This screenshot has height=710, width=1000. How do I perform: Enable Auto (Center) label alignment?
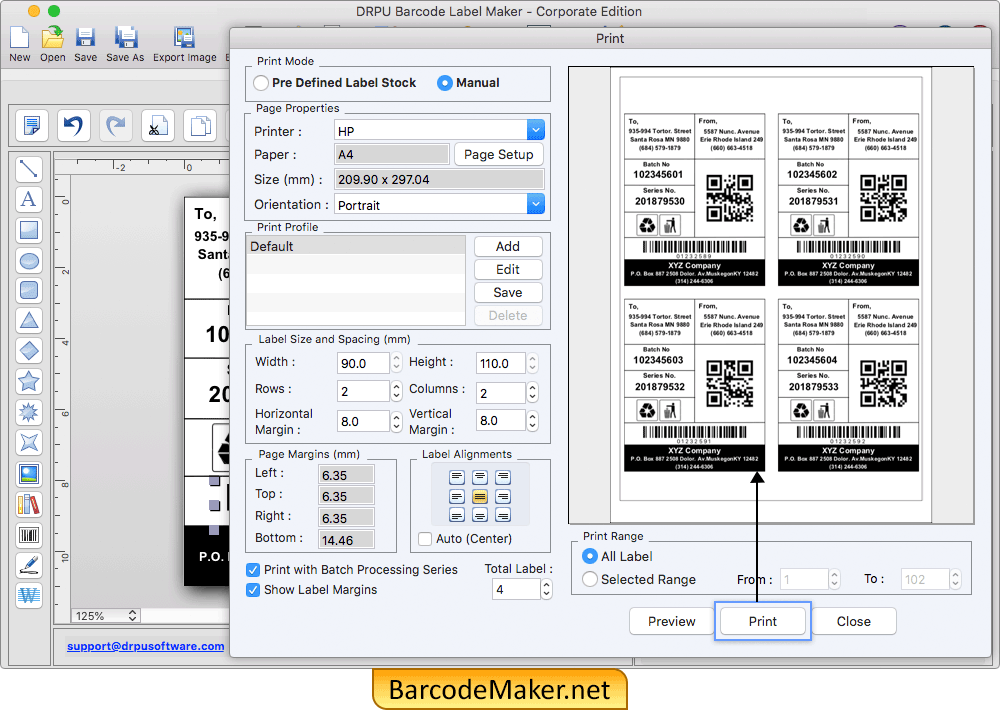(x=425, y=539)
